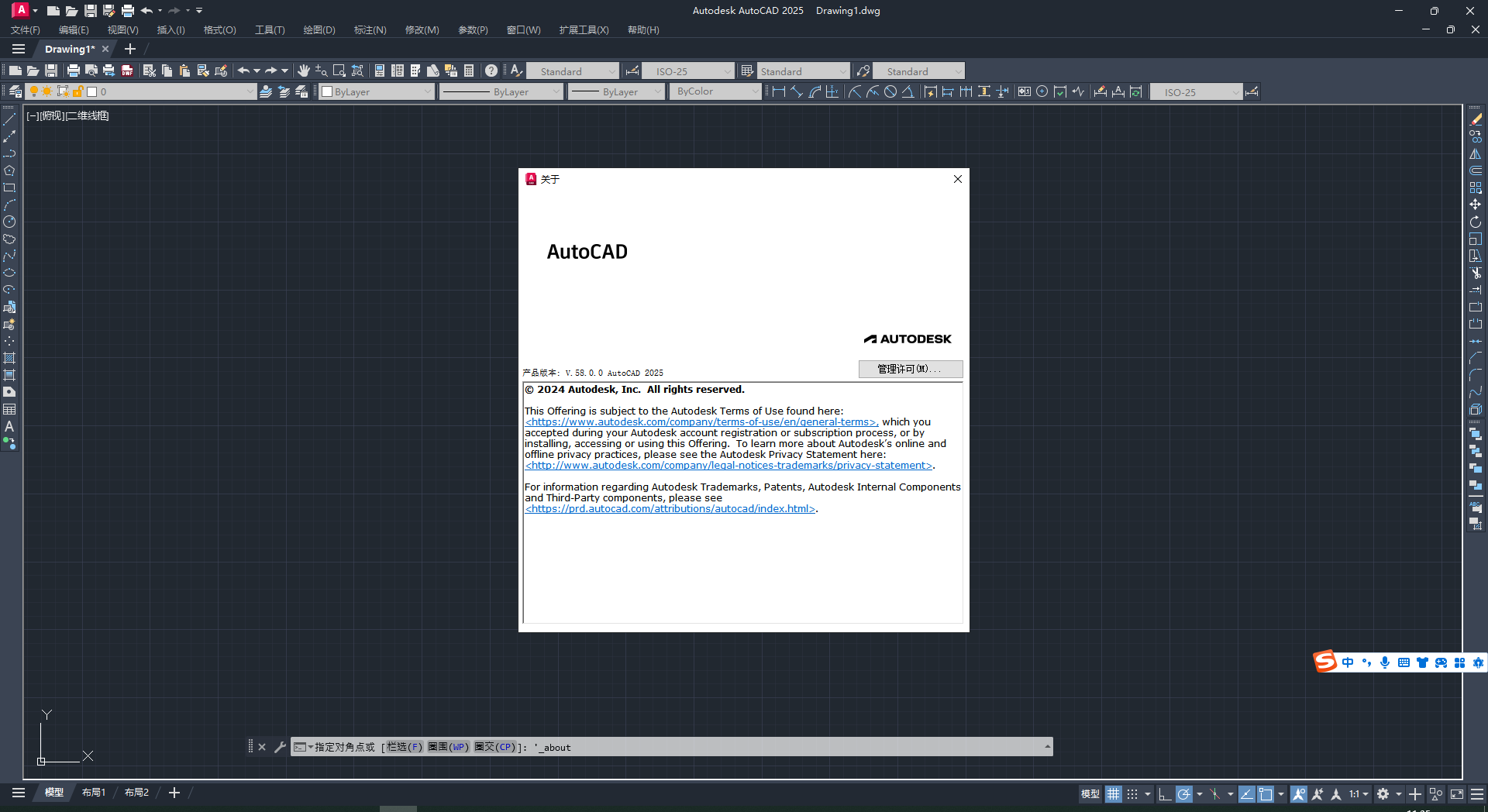
Task: Open the workspace switching gear icon
Action: [1383, 794]
